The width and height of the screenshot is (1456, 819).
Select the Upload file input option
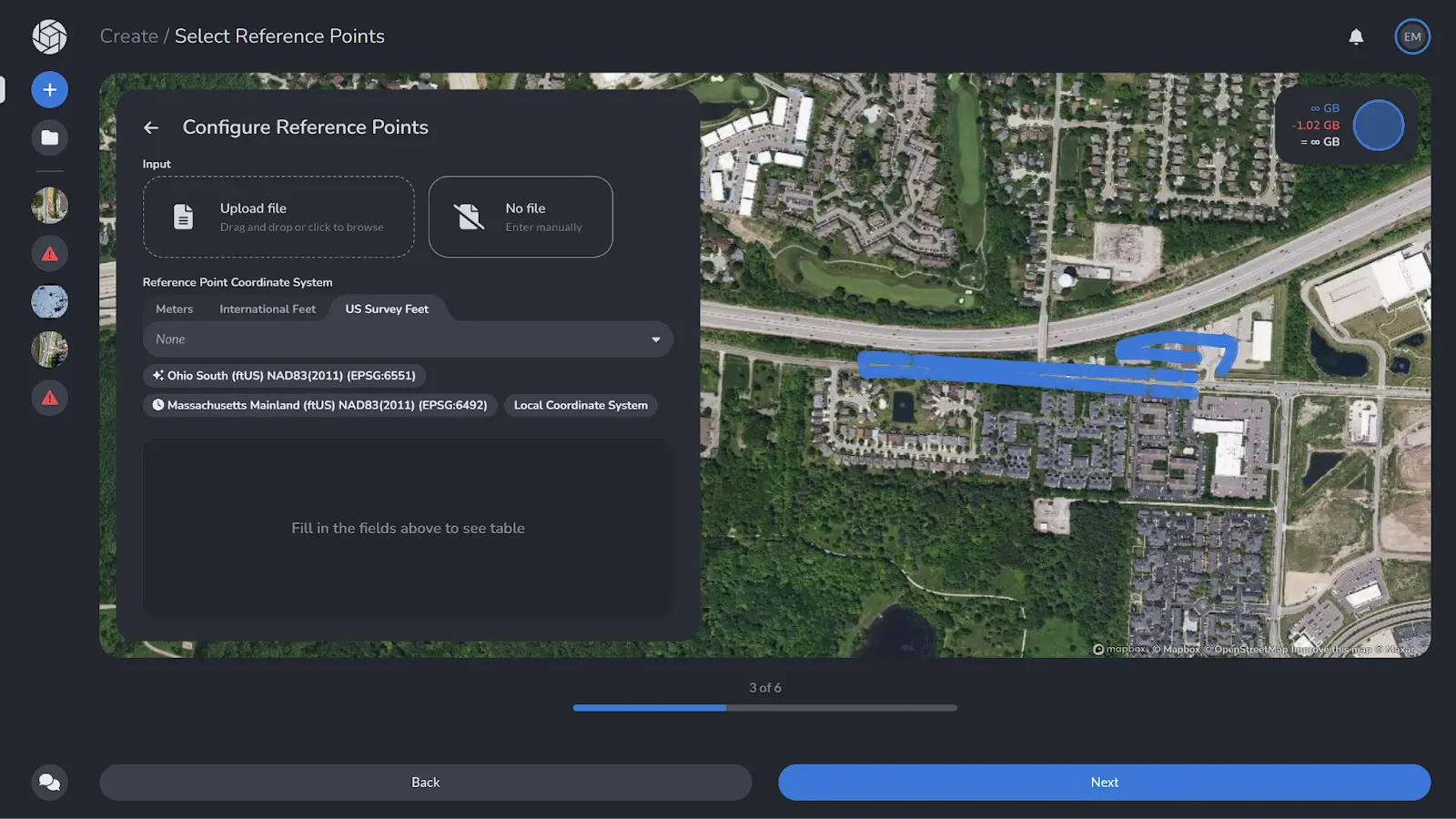pos(278,217)
